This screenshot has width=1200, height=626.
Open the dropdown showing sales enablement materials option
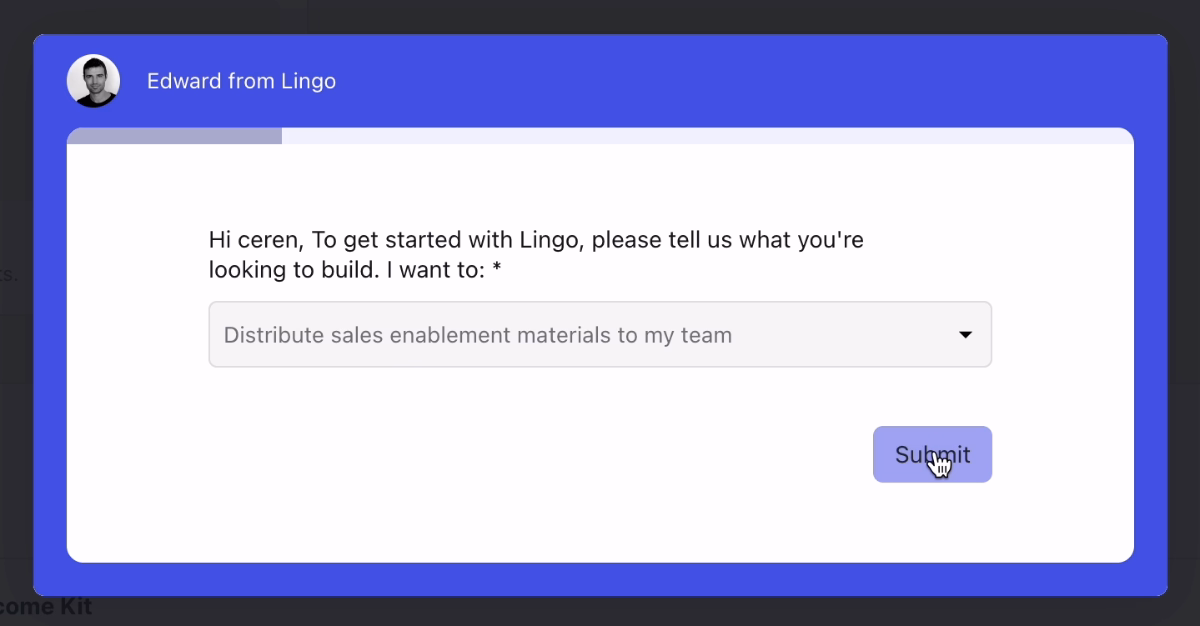coord(600,334)
